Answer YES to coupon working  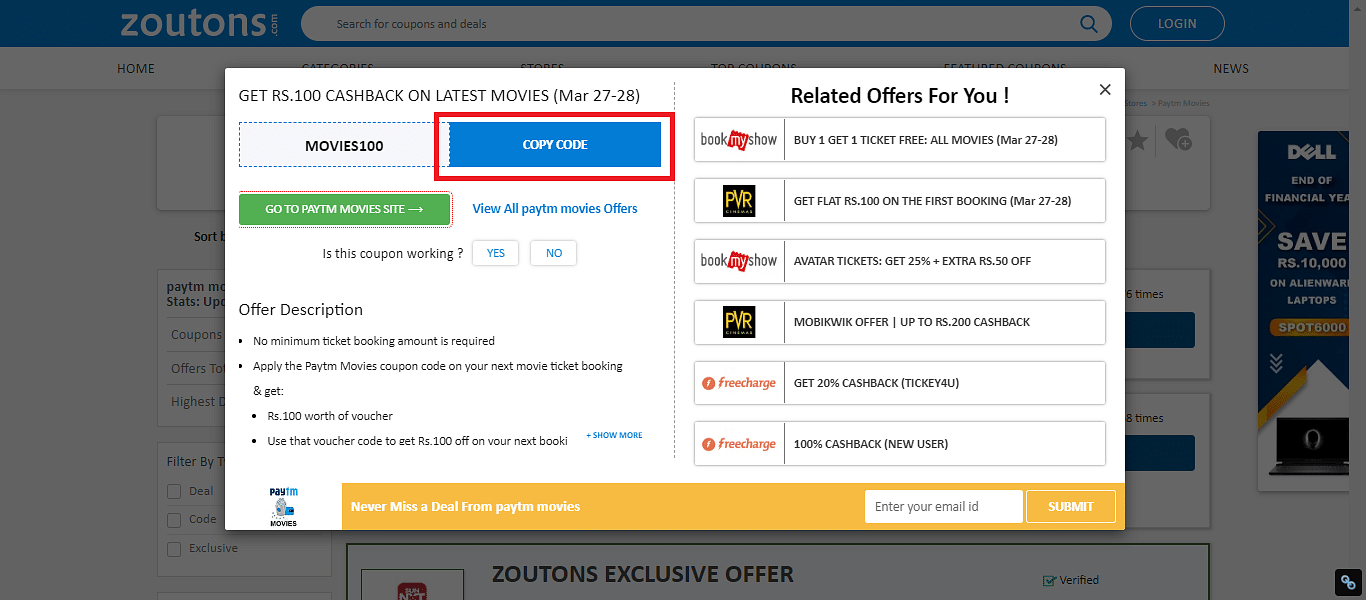(496, 253)
